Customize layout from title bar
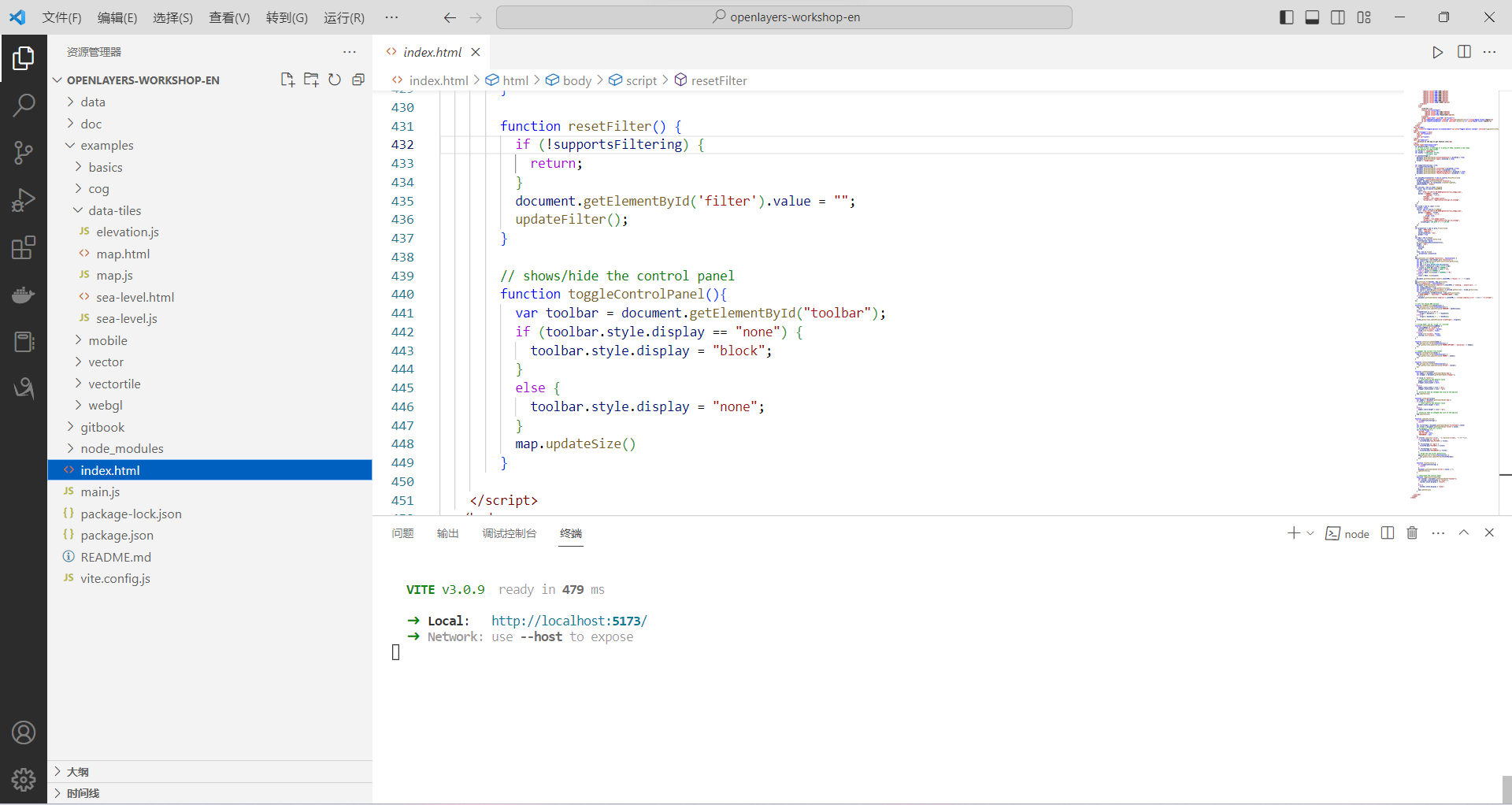 pos(1364,17)
